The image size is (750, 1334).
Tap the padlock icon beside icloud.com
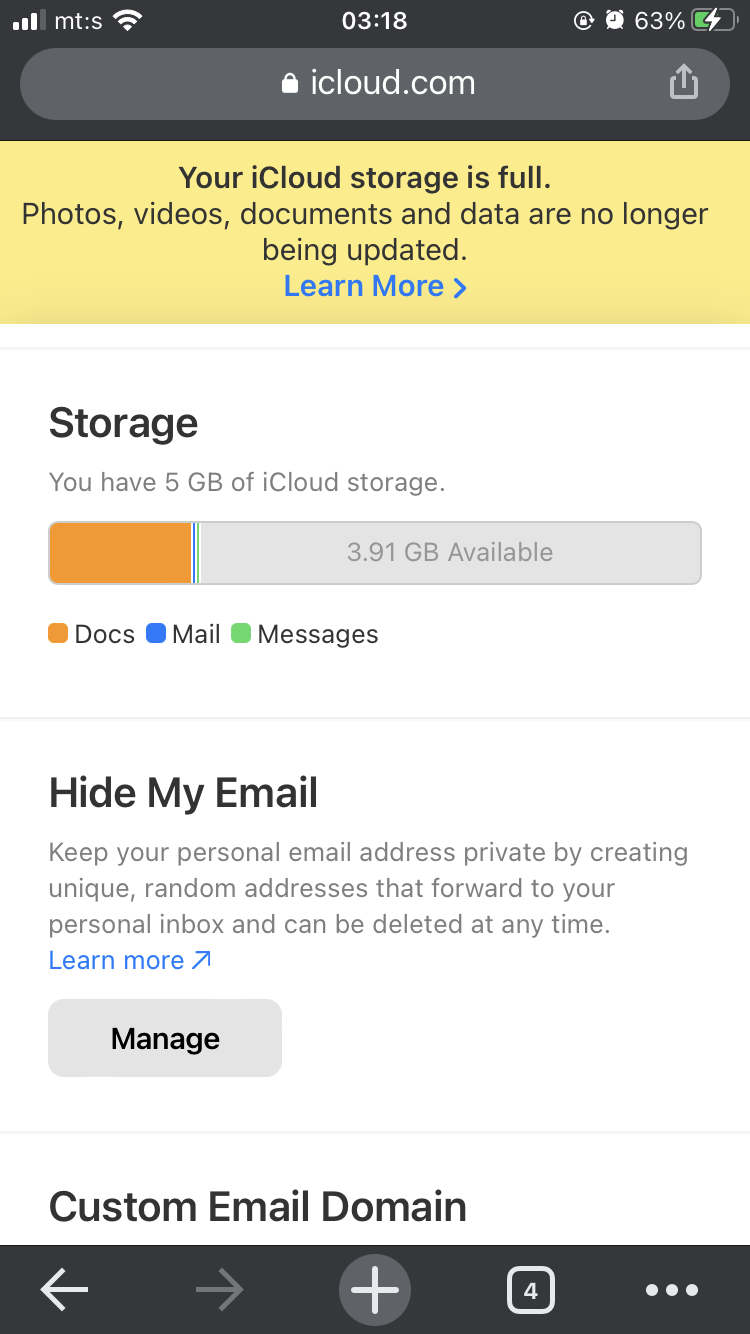289,83
